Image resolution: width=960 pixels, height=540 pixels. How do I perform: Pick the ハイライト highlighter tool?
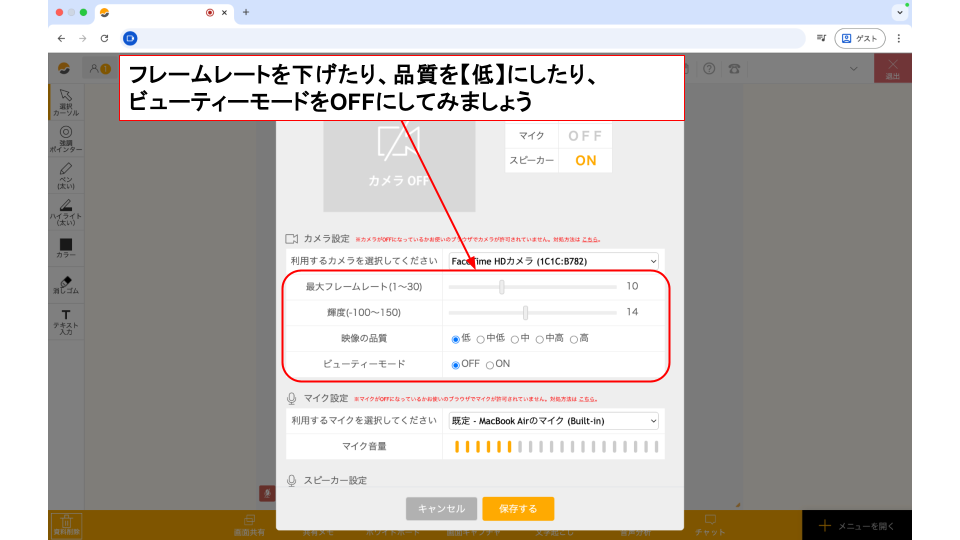pos(65,210)
